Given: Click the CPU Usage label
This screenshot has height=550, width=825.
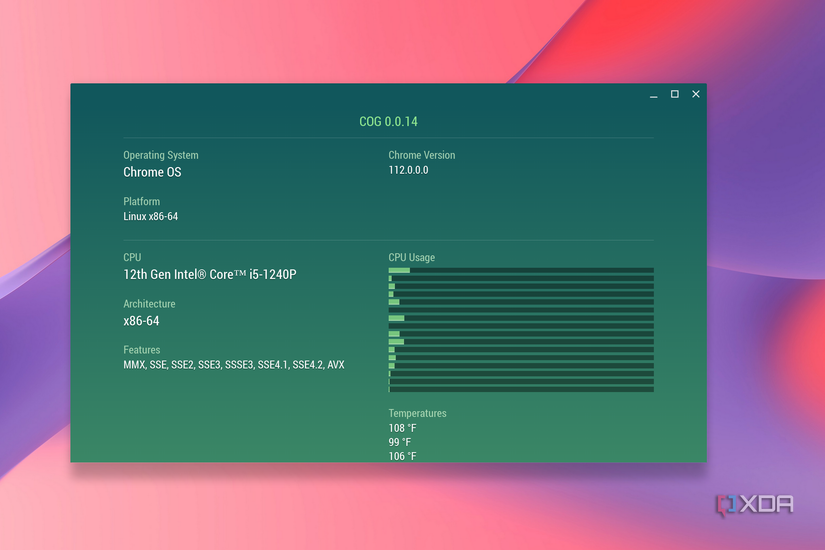Looking at the screenshot, I should (x=411, y=257).
